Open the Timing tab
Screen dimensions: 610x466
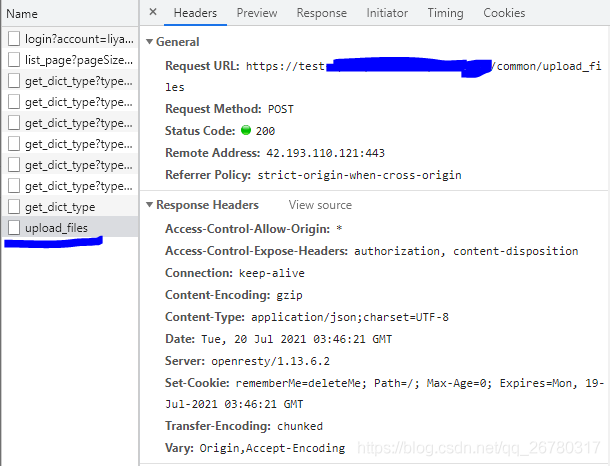pyautogui.click(x=445, y=13)
